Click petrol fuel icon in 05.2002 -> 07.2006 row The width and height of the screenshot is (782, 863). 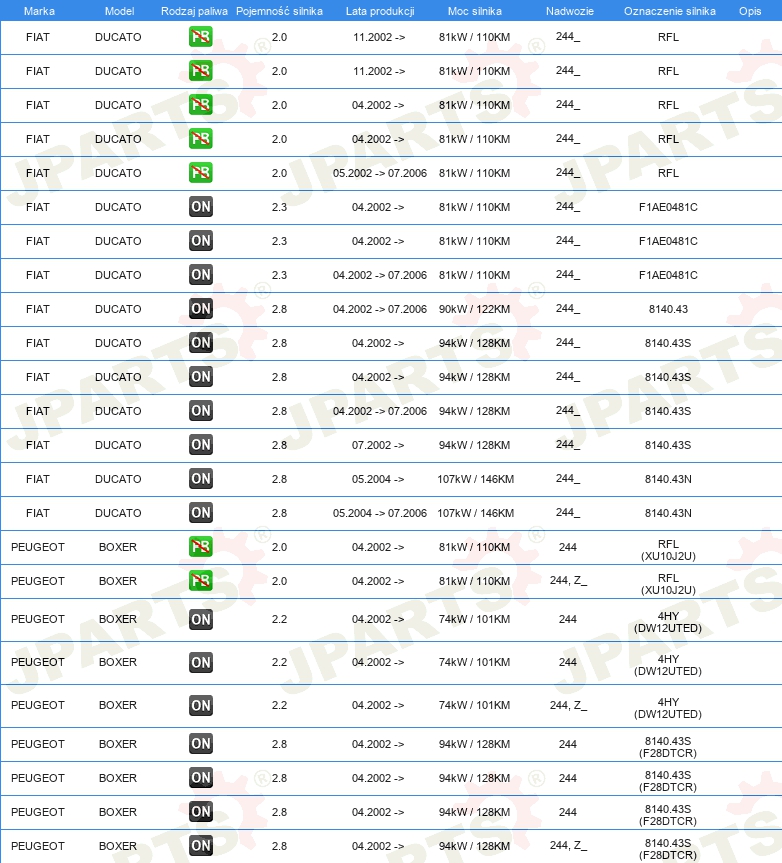201,173
